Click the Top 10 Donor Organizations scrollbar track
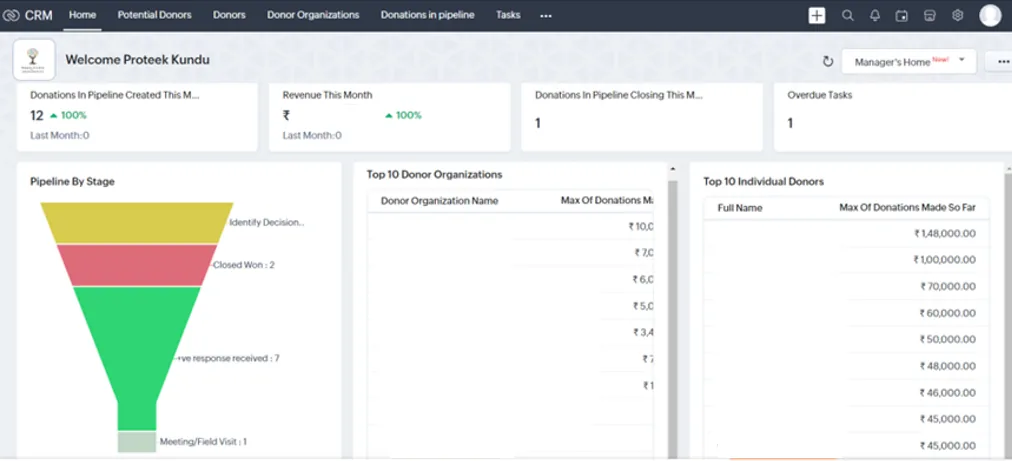 tap(673, 316)
